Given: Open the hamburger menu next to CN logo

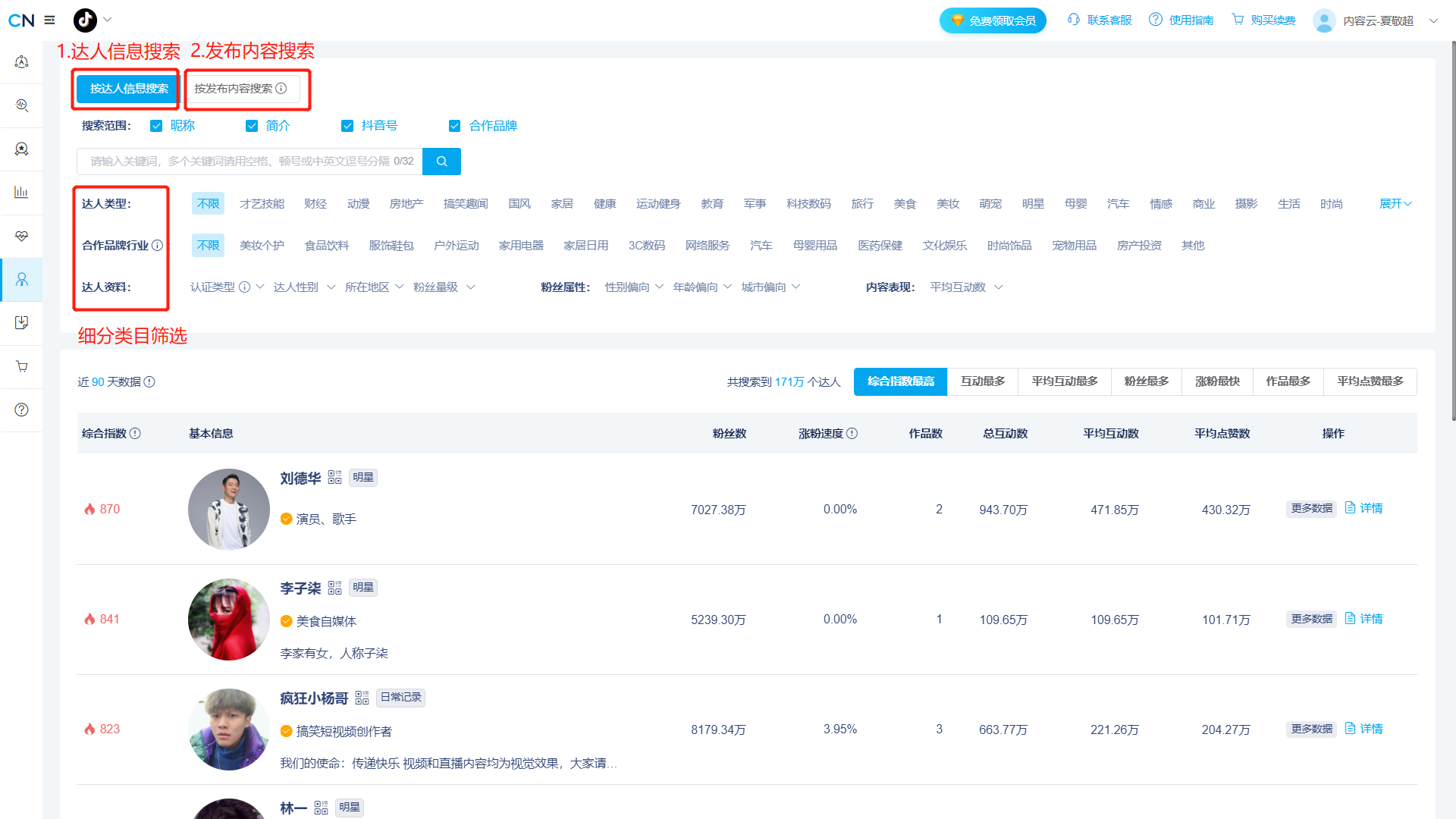Looking at the screenshot, I should click(50, 20).
